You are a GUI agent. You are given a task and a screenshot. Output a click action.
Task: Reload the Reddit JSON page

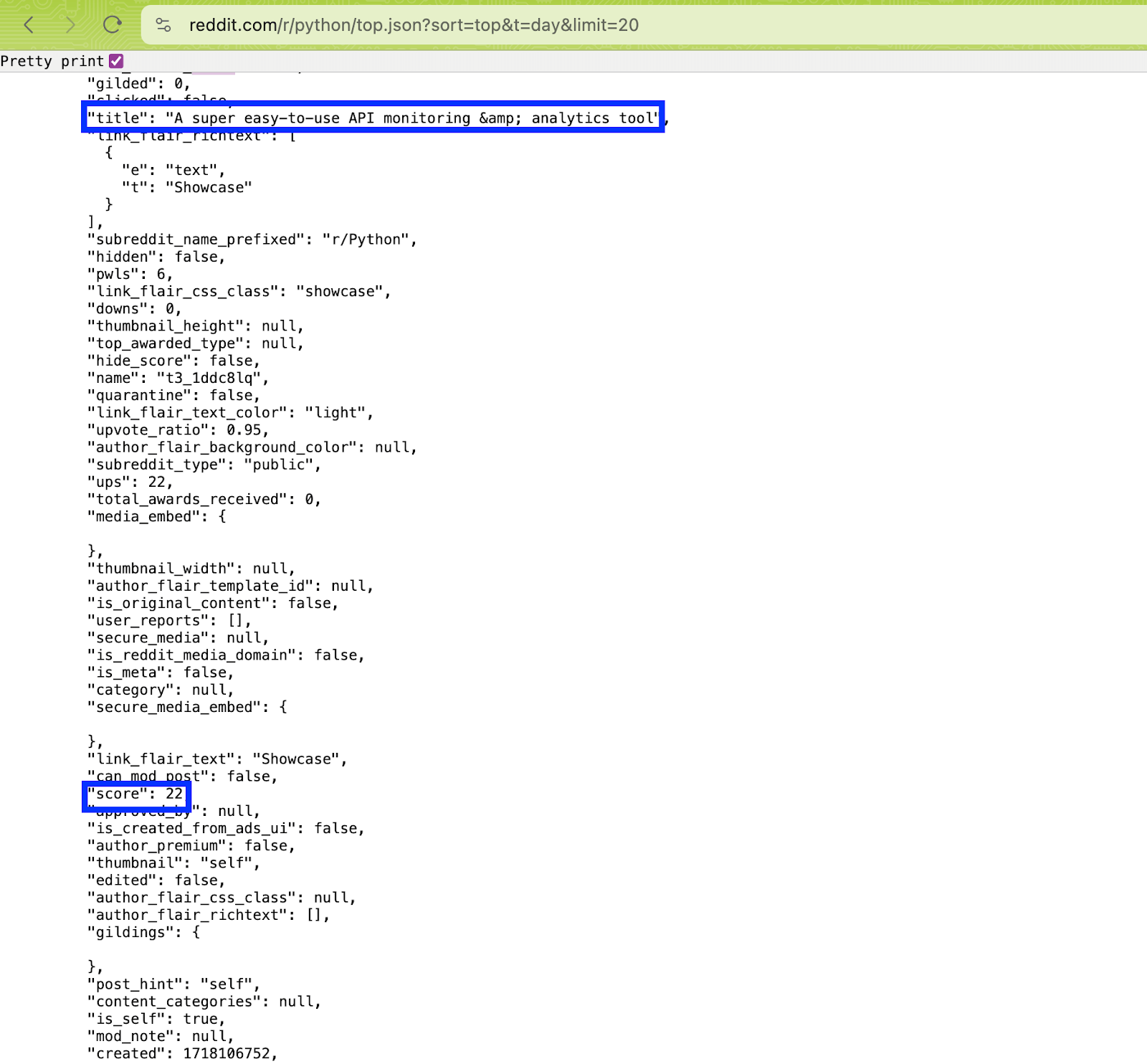(112, 25)
